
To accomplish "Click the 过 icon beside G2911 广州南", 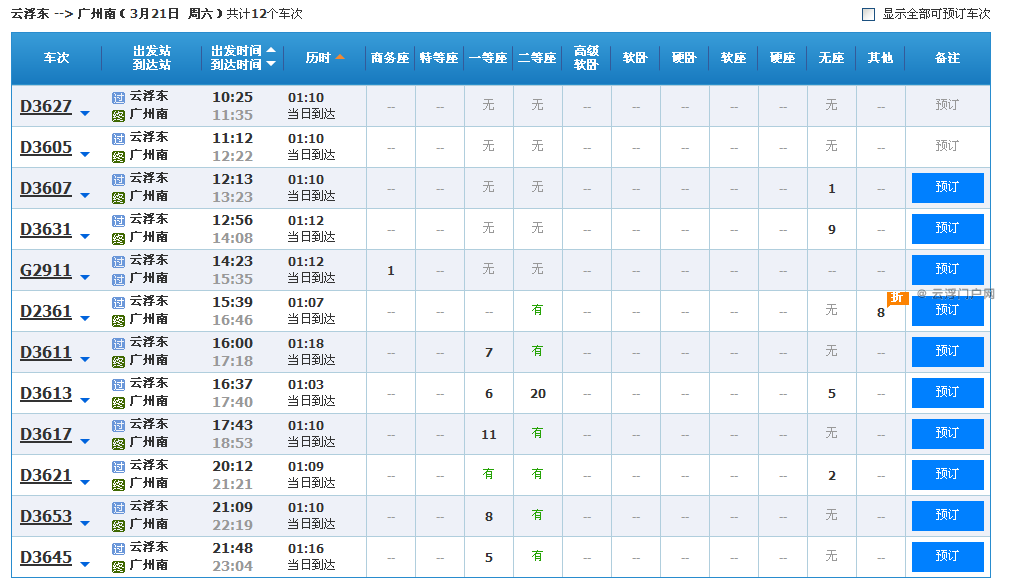I will [118, 280].
